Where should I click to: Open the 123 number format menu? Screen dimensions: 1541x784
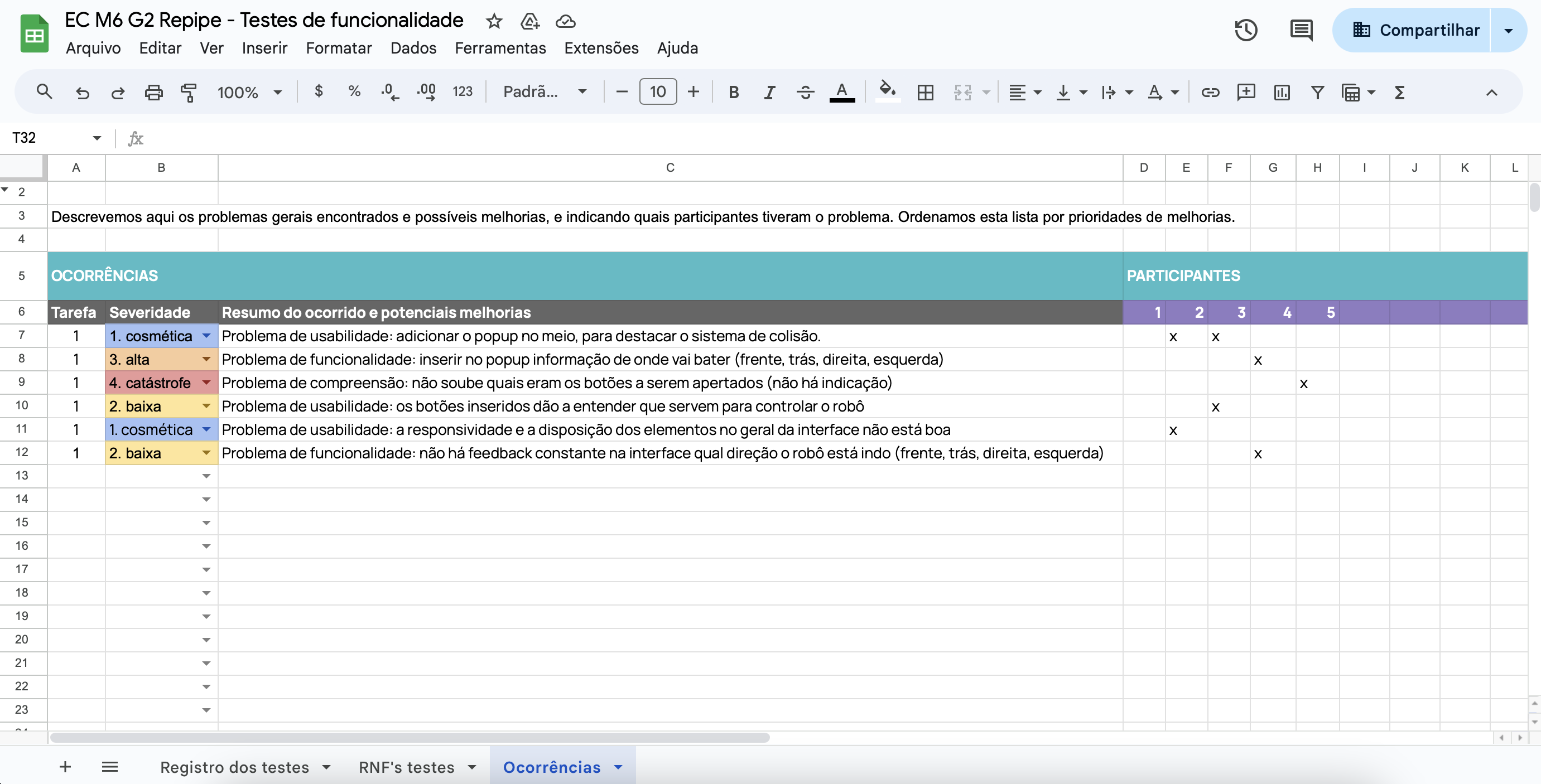(x=463, y=91)
